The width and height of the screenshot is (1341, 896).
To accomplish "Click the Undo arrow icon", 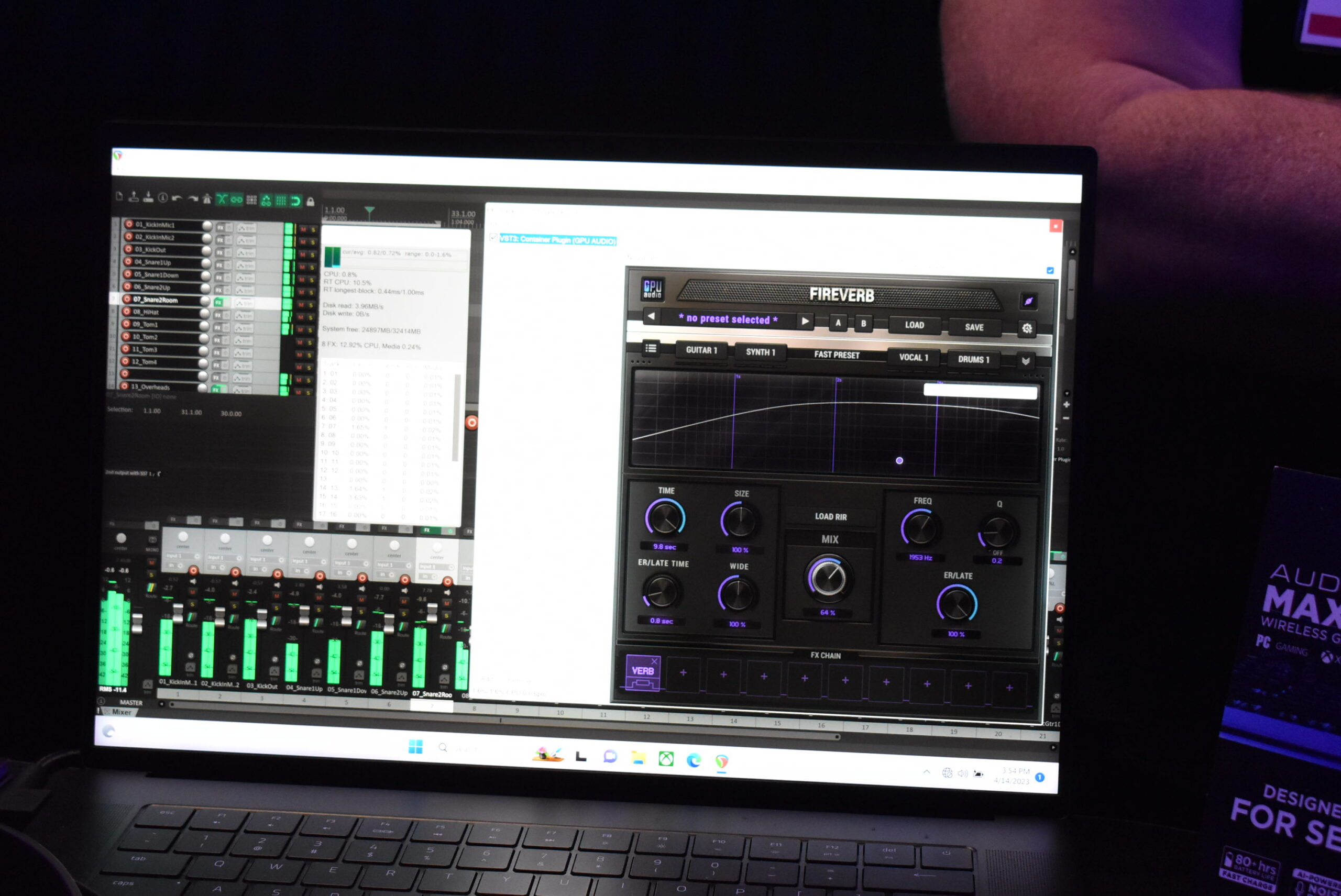I will coord(177,198).
